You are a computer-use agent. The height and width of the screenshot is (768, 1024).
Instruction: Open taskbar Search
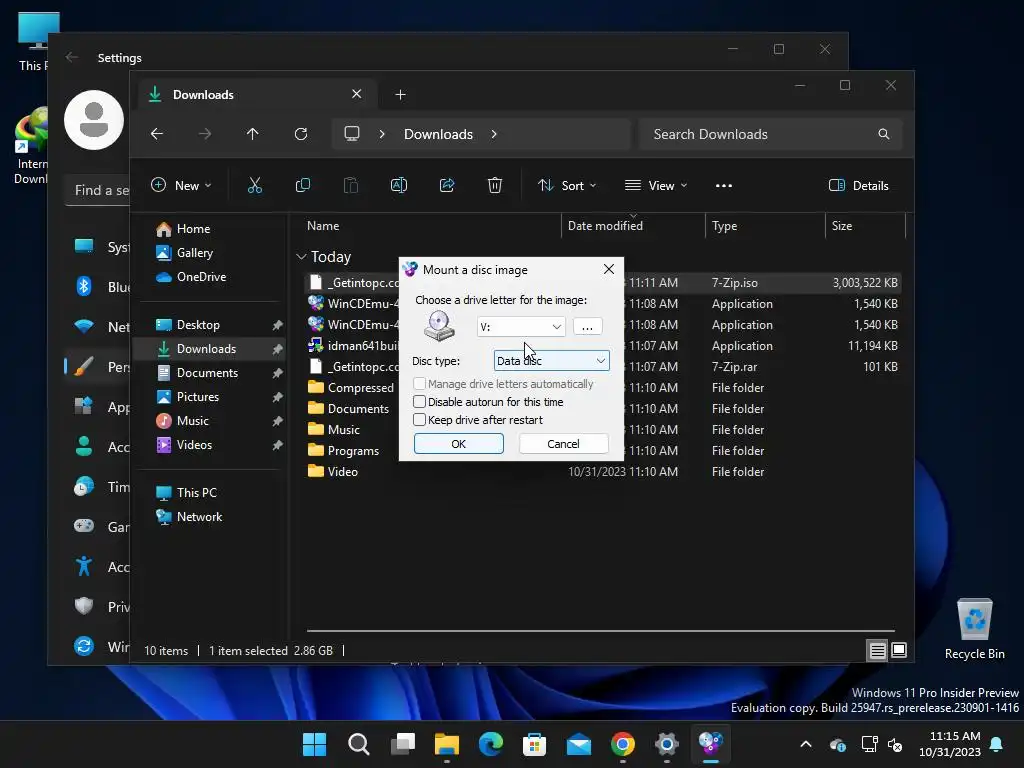point(359,744)
